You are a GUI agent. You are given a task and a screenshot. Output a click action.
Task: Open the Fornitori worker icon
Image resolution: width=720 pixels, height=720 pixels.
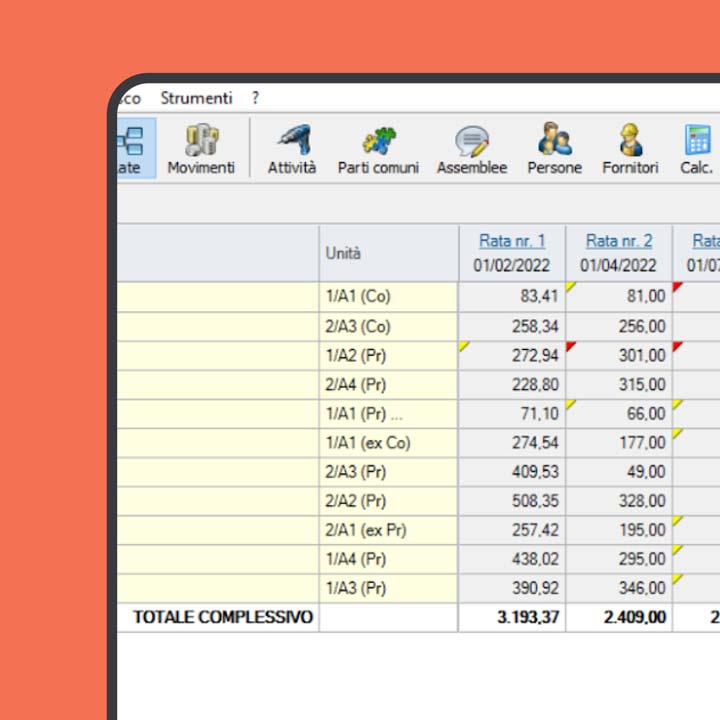(x=630, y=148)
